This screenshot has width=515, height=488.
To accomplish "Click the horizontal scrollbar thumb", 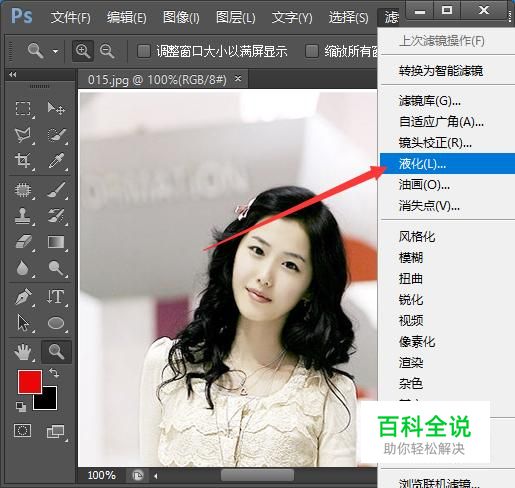I will coord(257,476).
